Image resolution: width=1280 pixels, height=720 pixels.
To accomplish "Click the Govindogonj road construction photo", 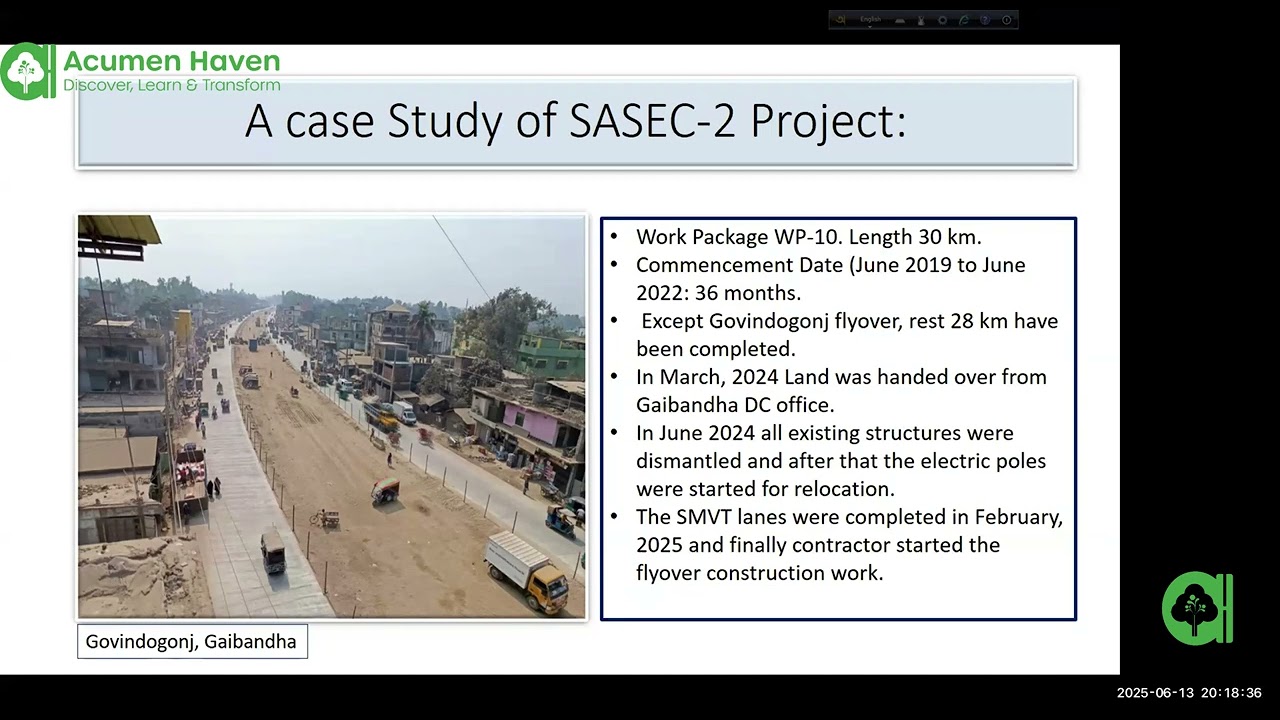I will click(332, 417).
